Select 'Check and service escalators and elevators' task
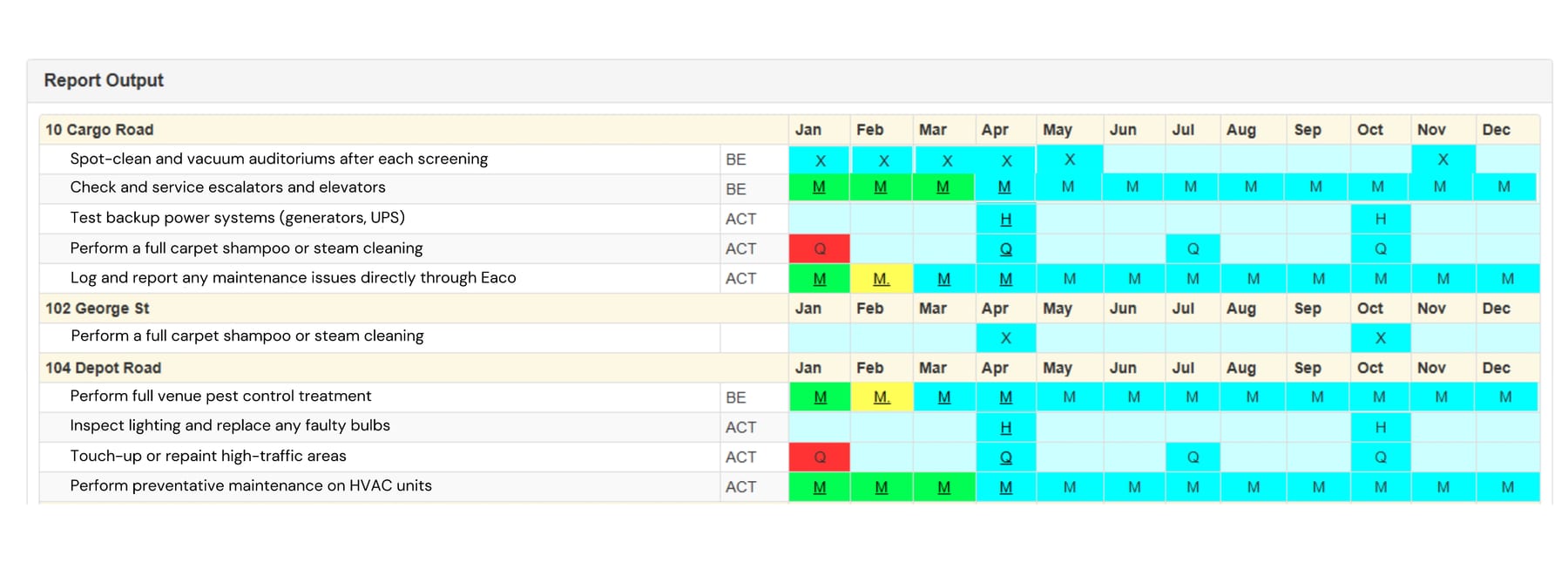The width and height of the screenshot is (1568, 563). pyautogui.click(x=227, y=187)
